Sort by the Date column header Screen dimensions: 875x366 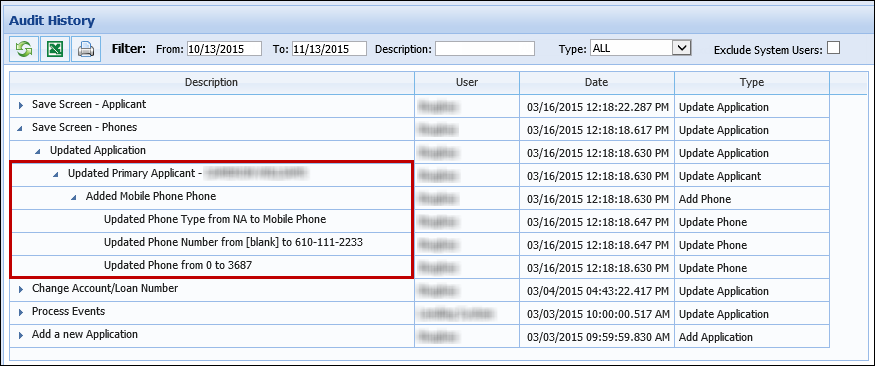point(597,83)
